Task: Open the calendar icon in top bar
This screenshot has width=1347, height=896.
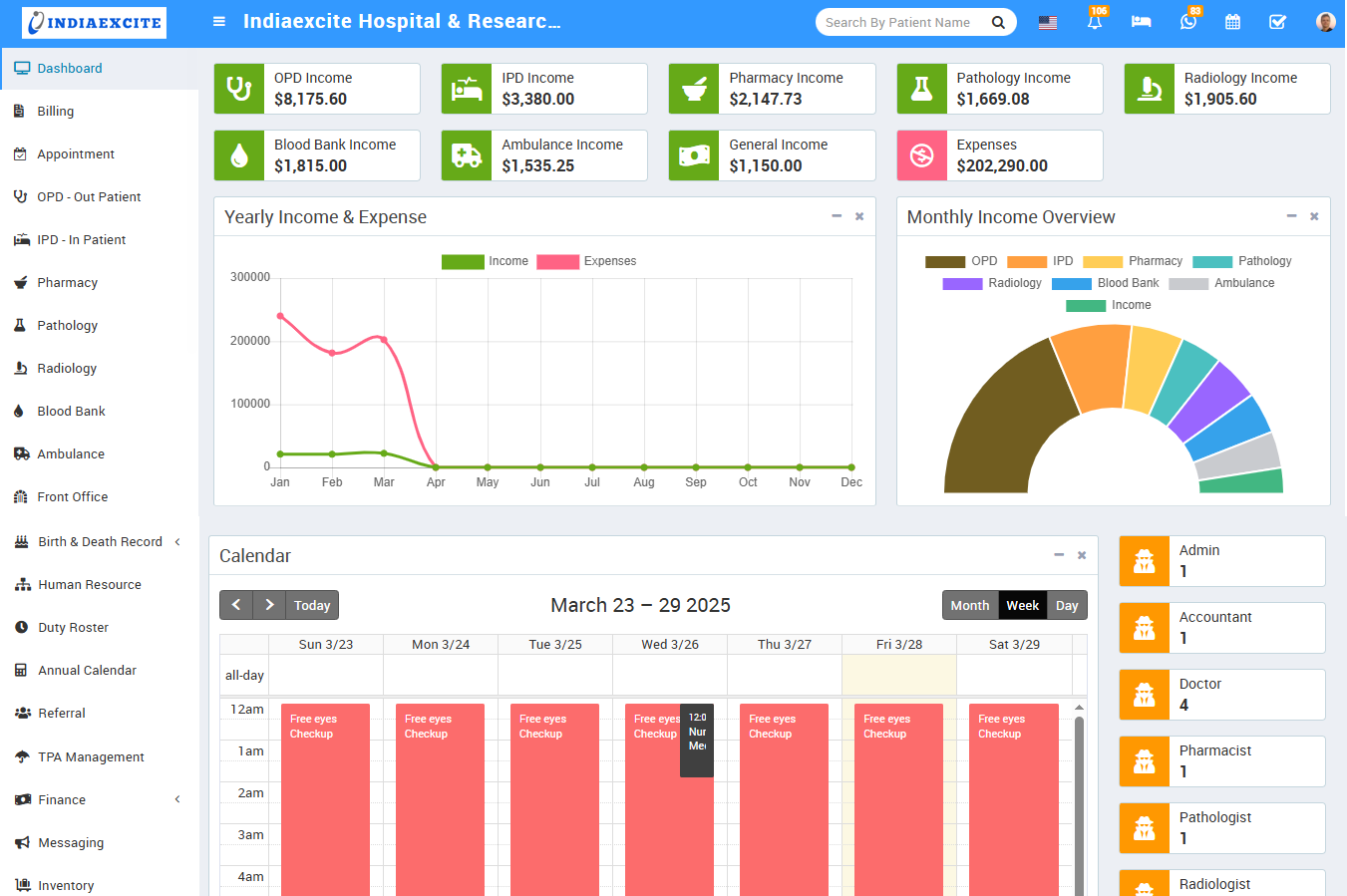Action: pos(1232,22)
